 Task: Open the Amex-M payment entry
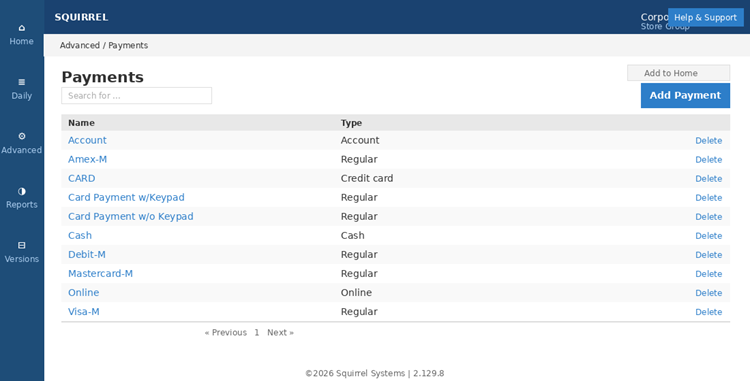pyautogui.click(x=88, y=159)
